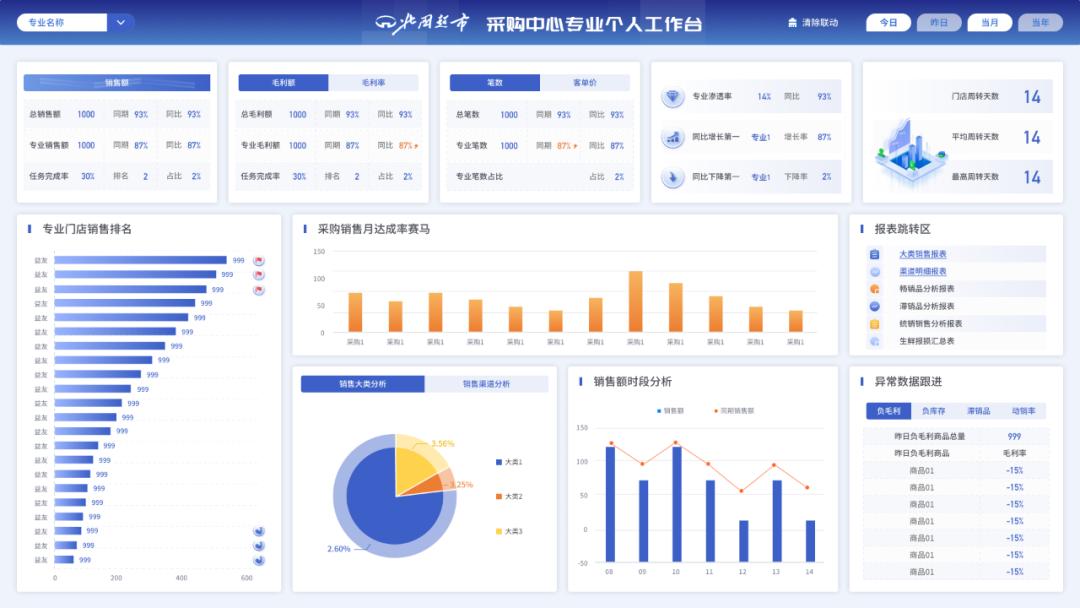Viewport: 1080px width, 608px height.
Task: Switch to the 销售渠道分析 tab
Action: click(485, 383)
